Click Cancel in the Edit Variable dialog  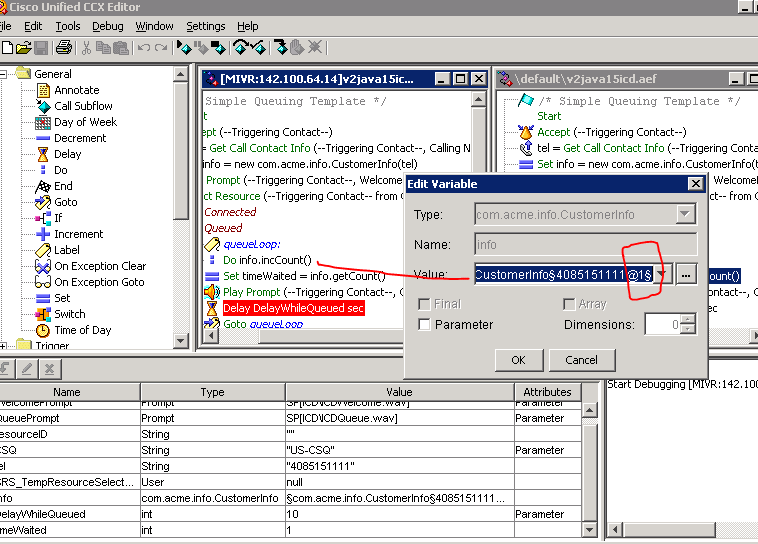point(582,360)
